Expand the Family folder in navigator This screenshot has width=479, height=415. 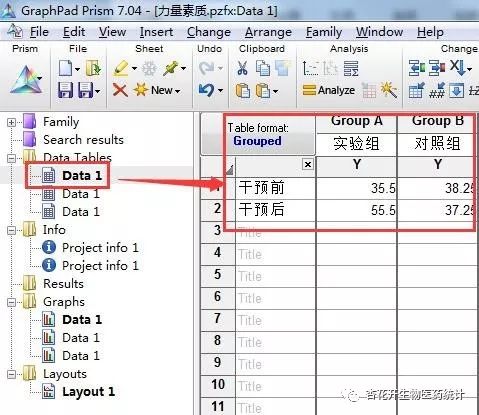(11, 122)
